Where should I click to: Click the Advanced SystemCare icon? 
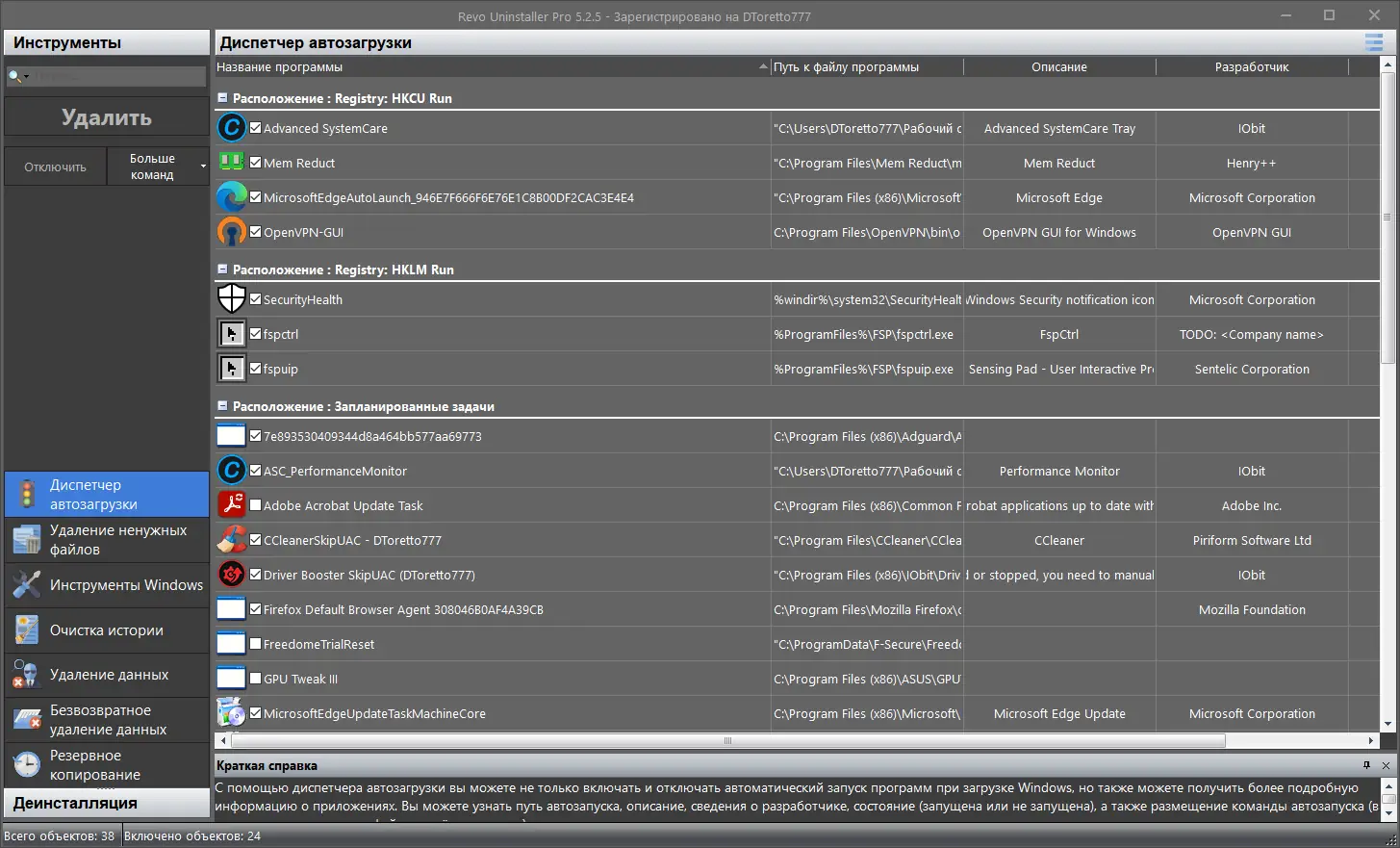click(232, 128)
